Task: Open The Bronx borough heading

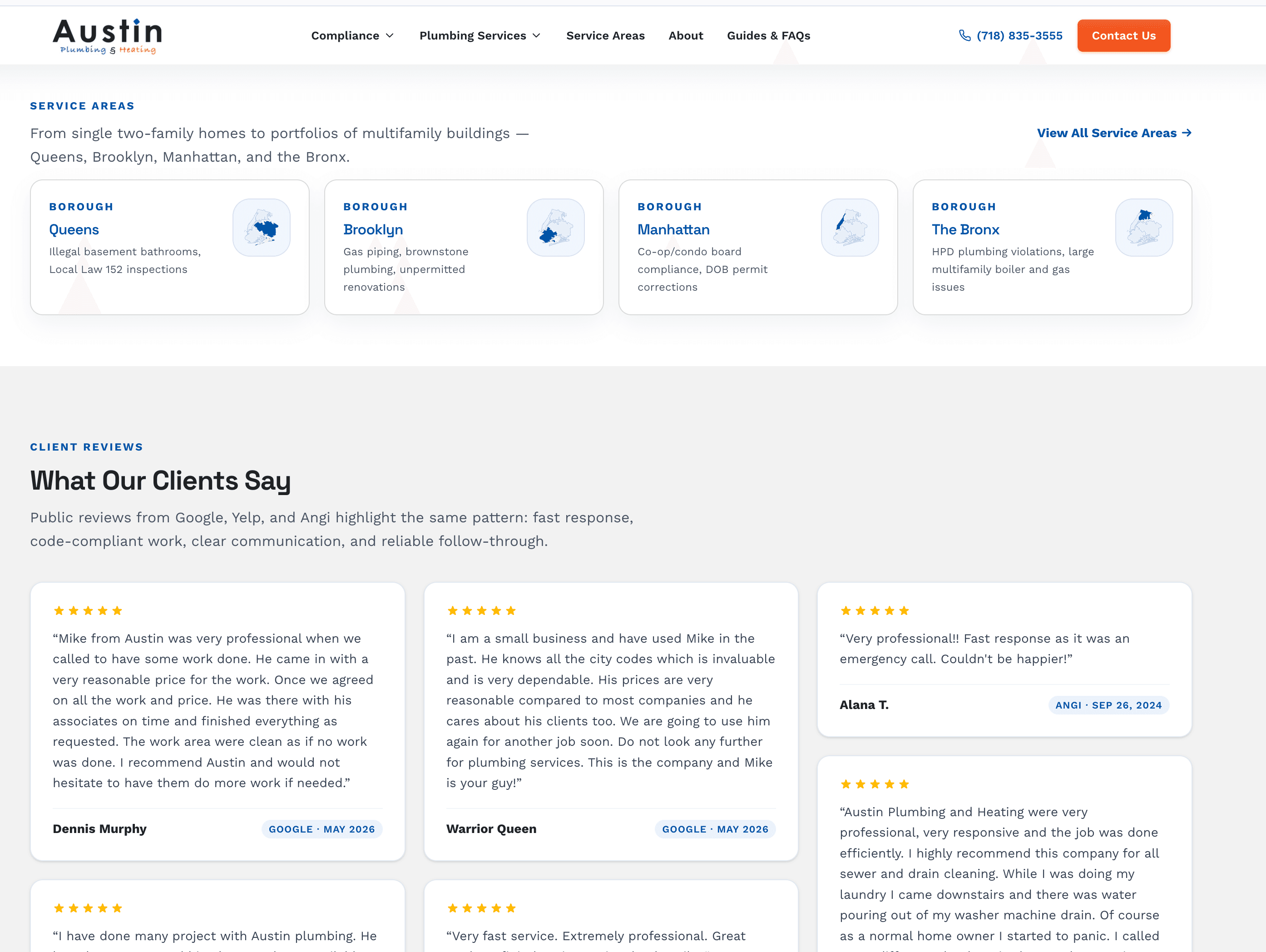Action: click(x=965, y=229)
